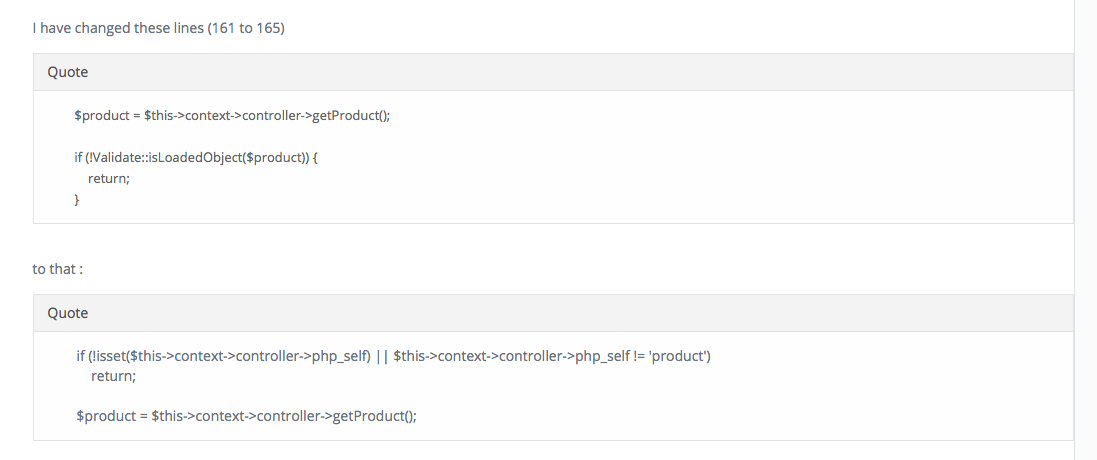Click the '!=' operator before 'product'
This screenshot has width=1097, height=460.
tap(639, 357)
